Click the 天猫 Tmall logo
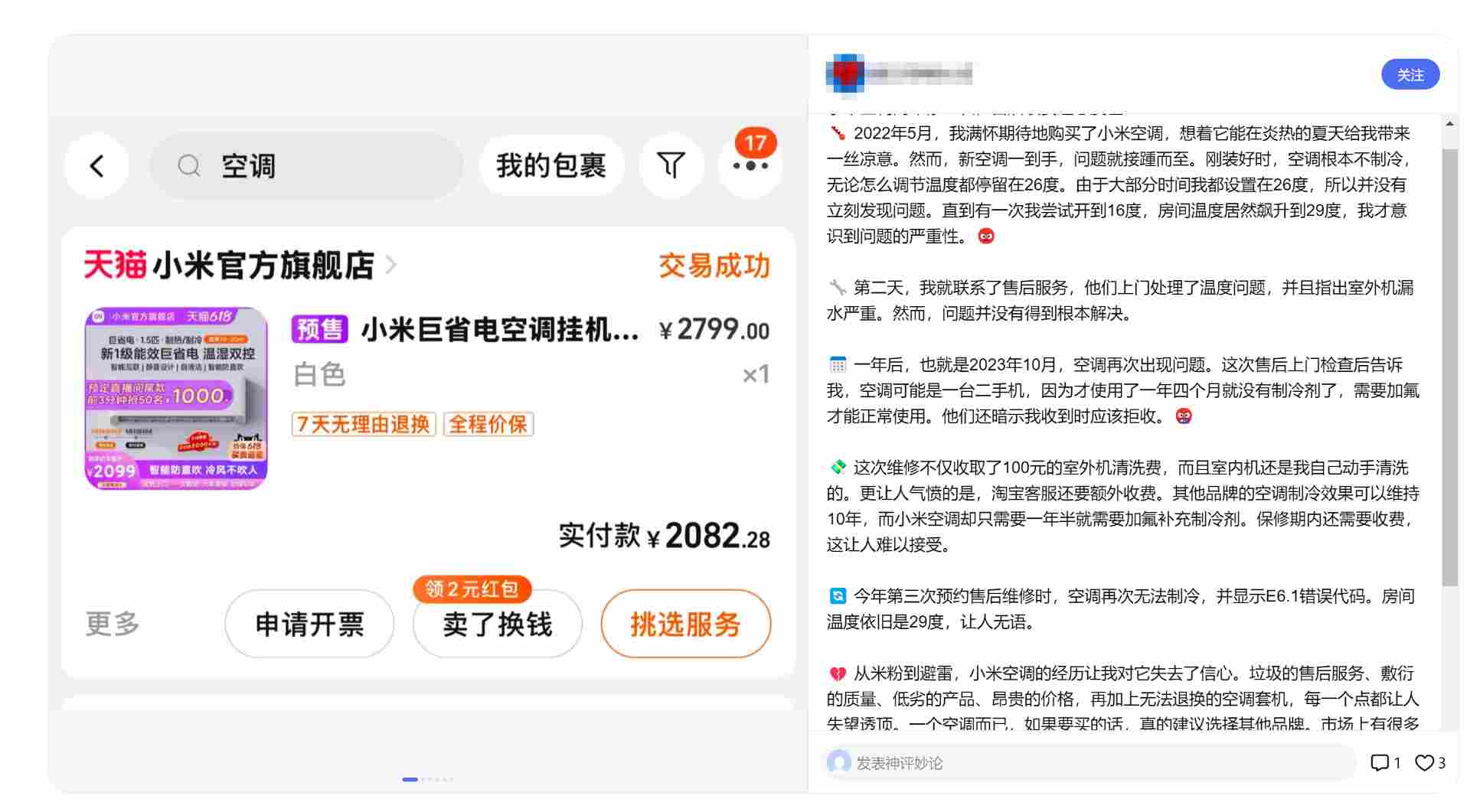This screenshot has height=812, width=1470. click(x=112, y=266)
